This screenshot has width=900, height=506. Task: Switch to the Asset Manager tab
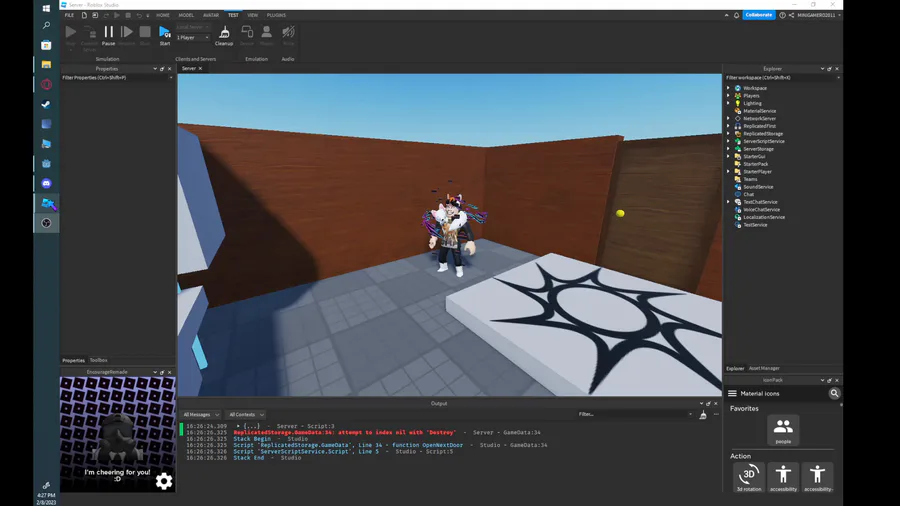764,368
